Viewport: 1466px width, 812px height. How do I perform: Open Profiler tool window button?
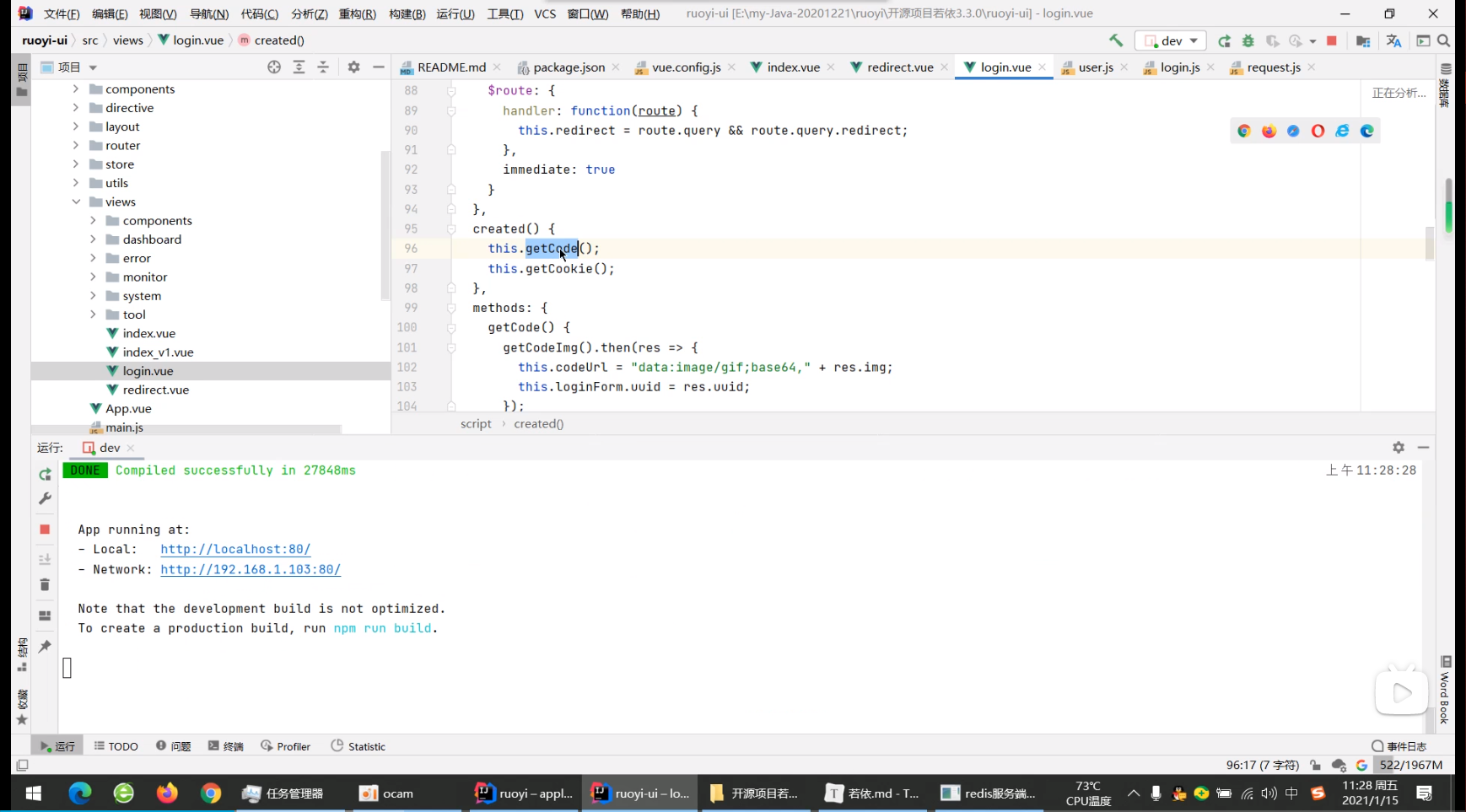[286, 746]
